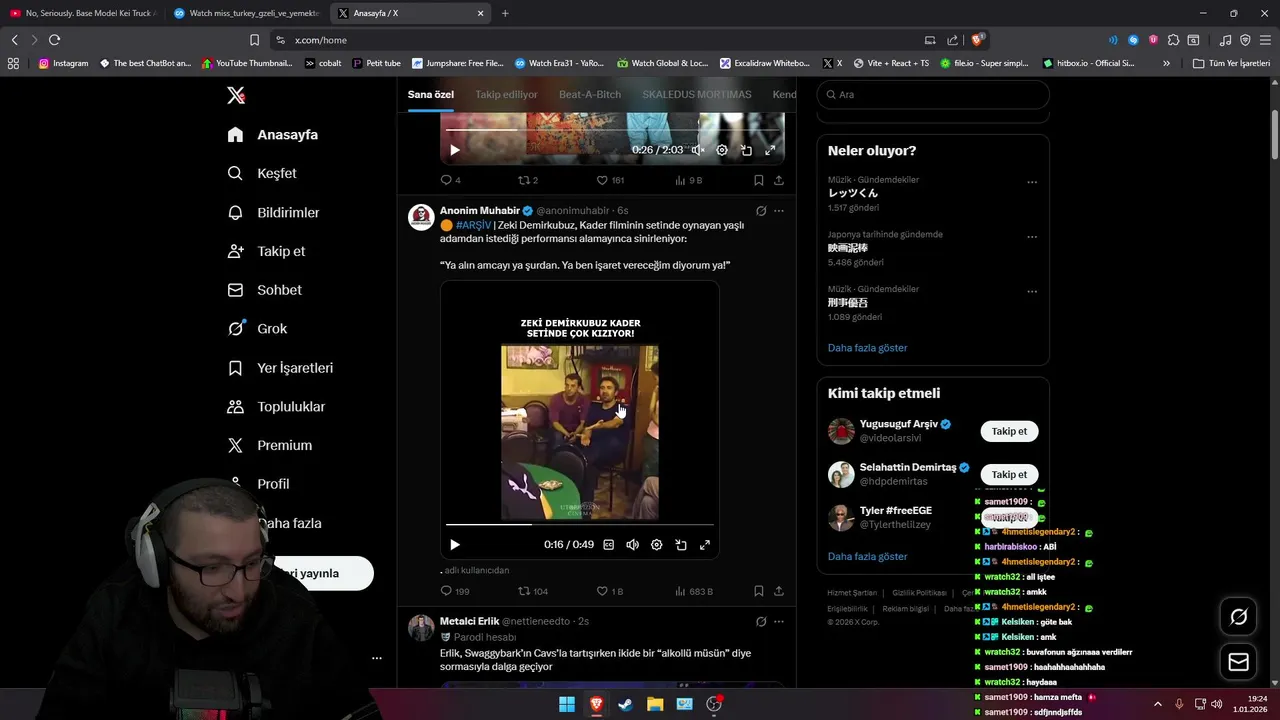Seek on the Zeki Demirkubuz video progress bar

tap(580, 524)
